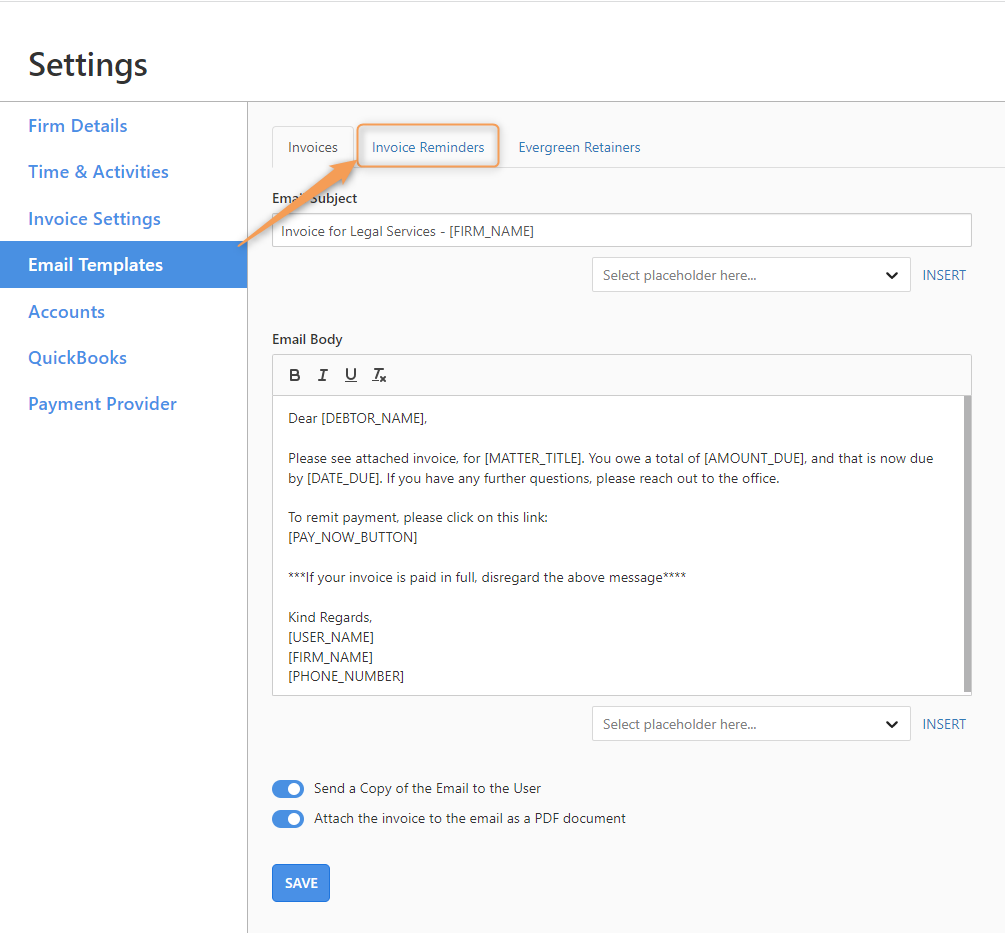Go to Firm Details settings

point(78,126)
